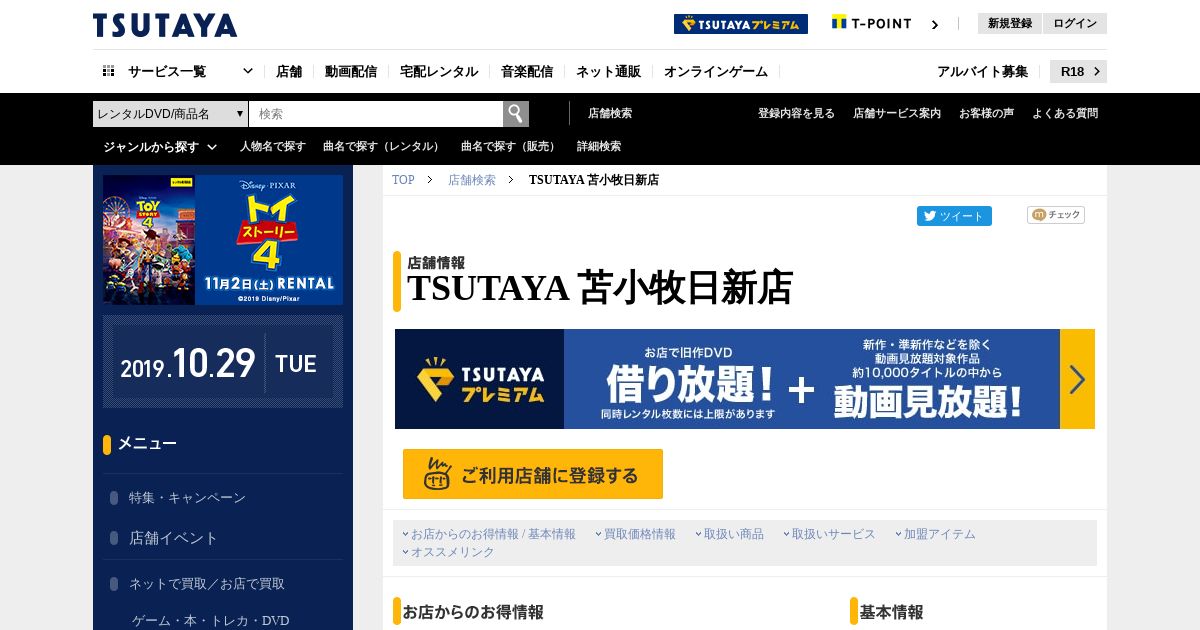Open the T-POINT logo link

tap(872, 23)
